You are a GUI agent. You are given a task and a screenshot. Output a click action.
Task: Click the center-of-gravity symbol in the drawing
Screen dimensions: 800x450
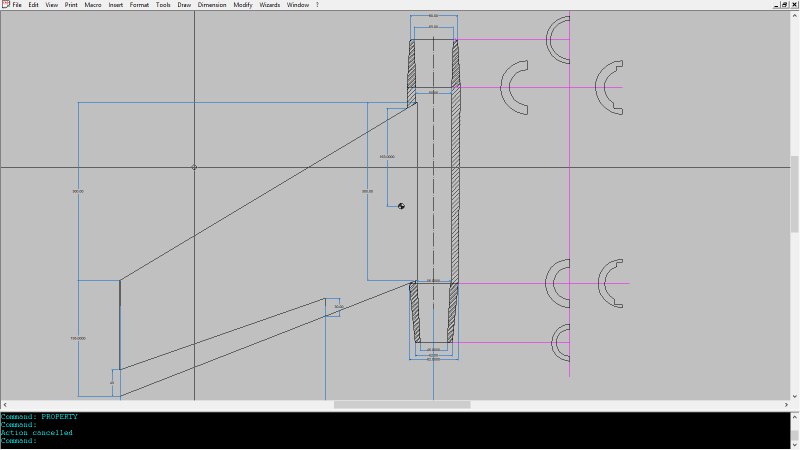401,206
